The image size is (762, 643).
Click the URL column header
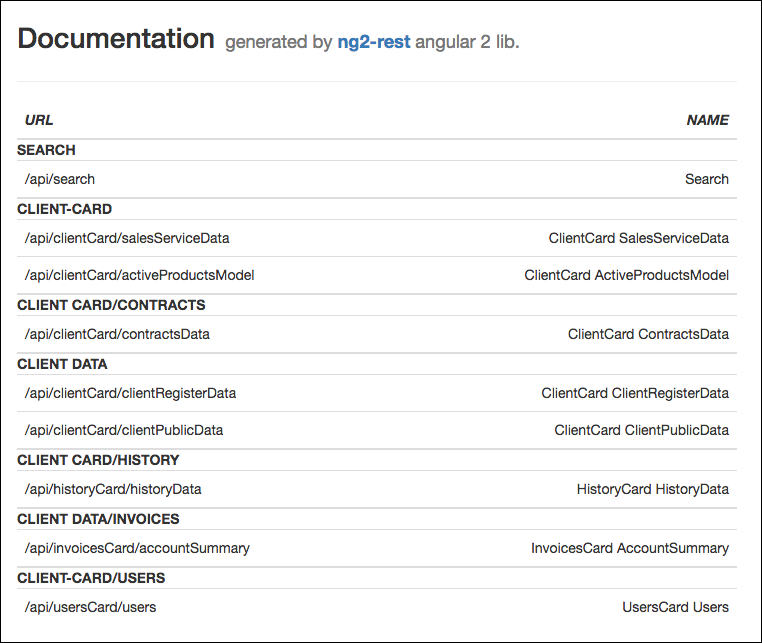coord(39,120)
